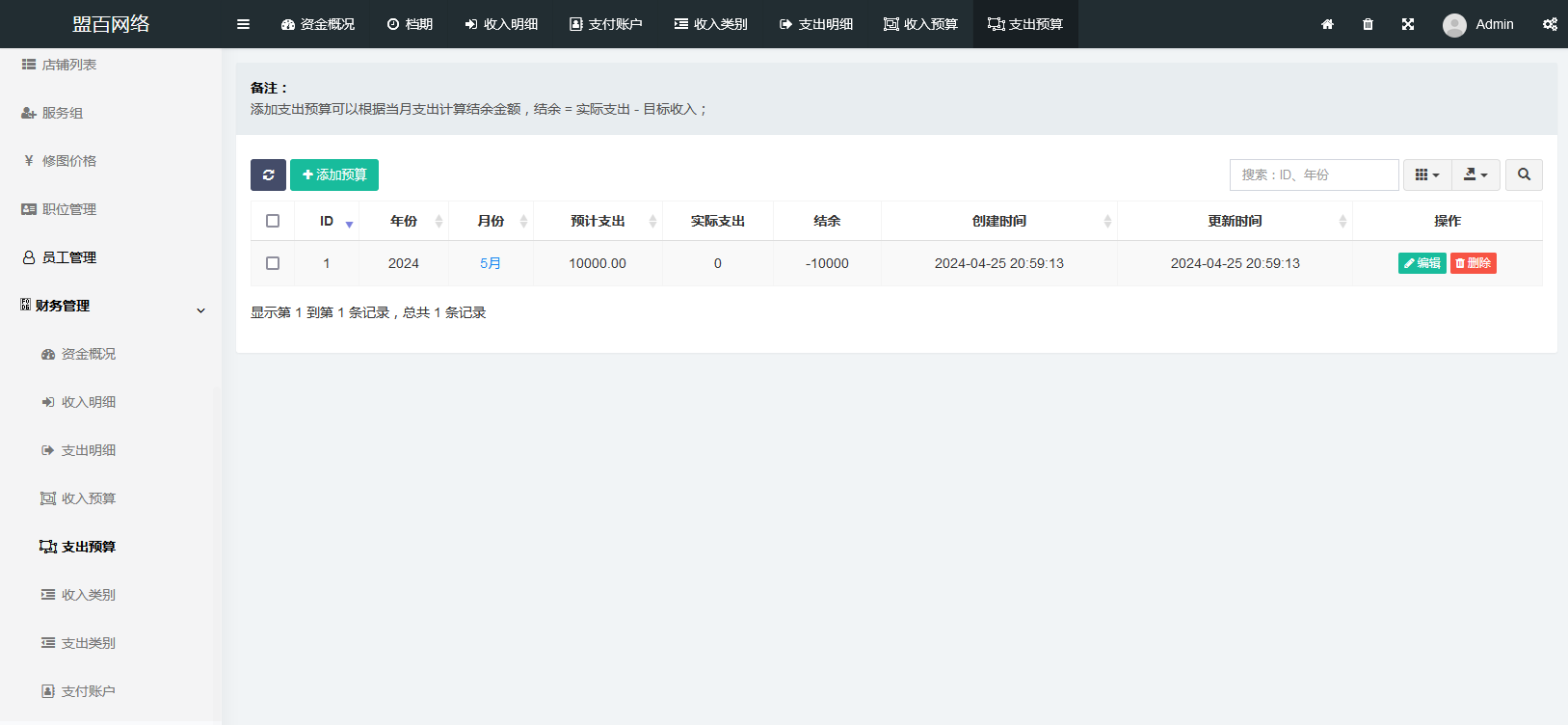
Task: Click the hamburger menu toggle icon
Action: [x=243, y=24]
